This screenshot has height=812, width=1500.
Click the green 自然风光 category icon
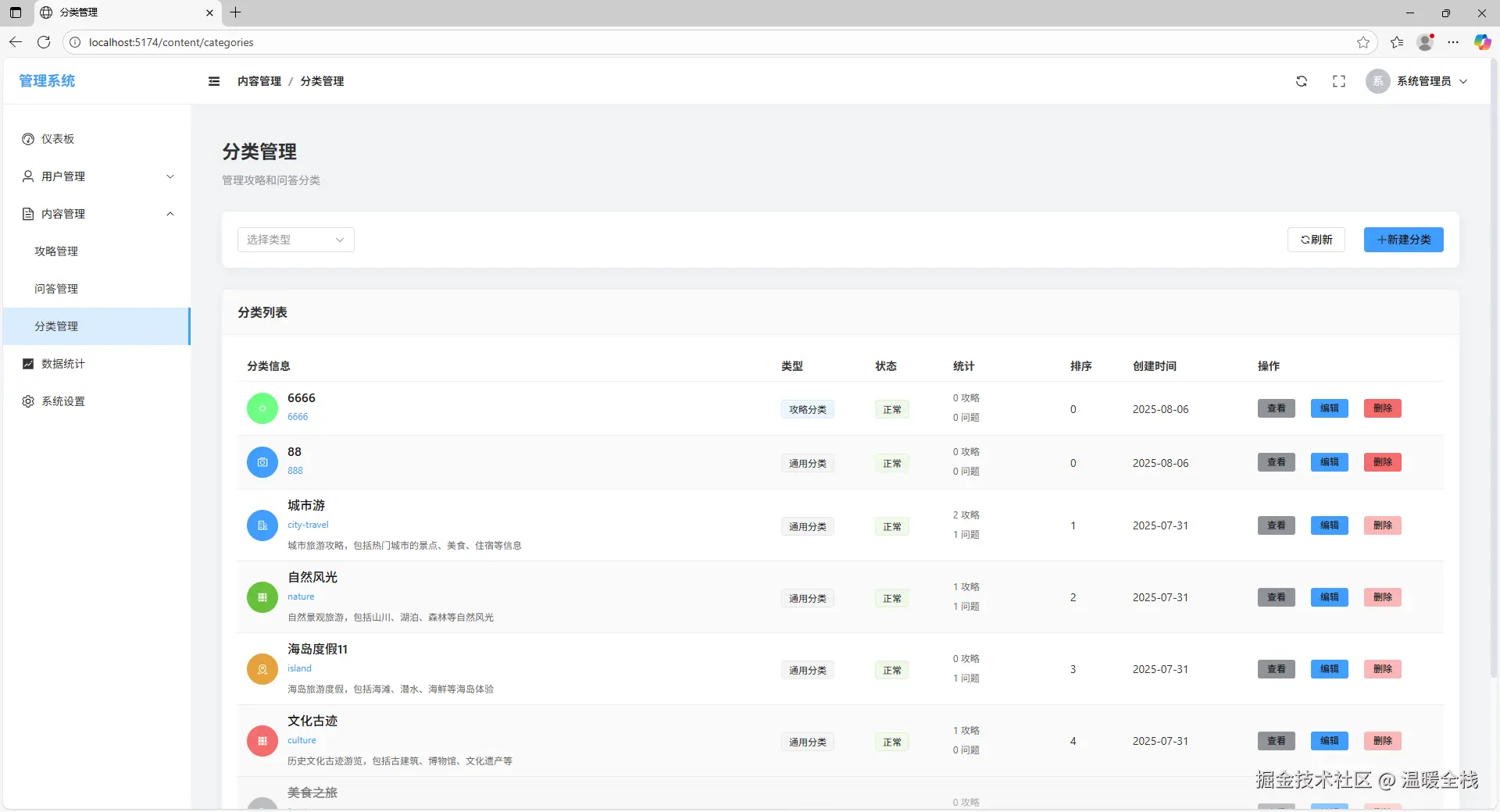(262, 597)
